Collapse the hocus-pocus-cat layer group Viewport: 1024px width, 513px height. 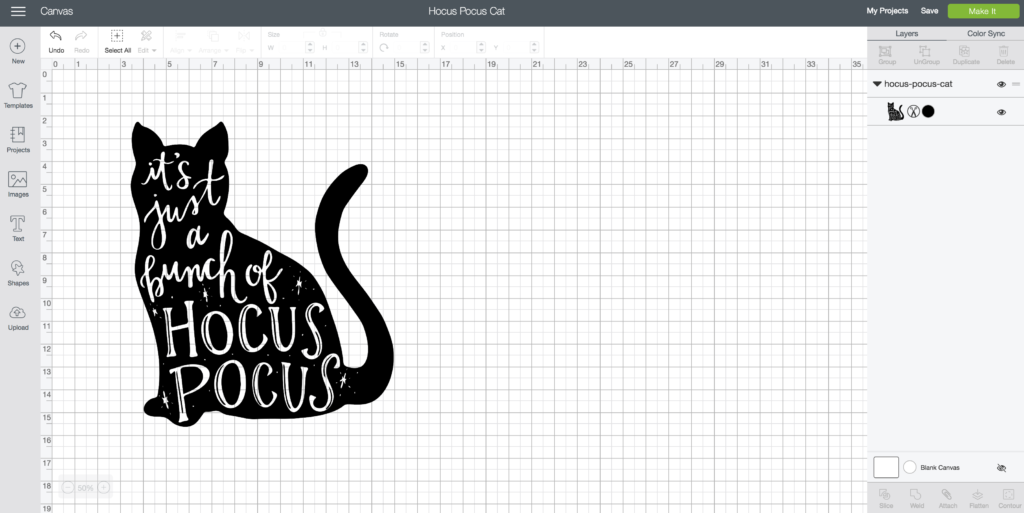tap(877, 84)
